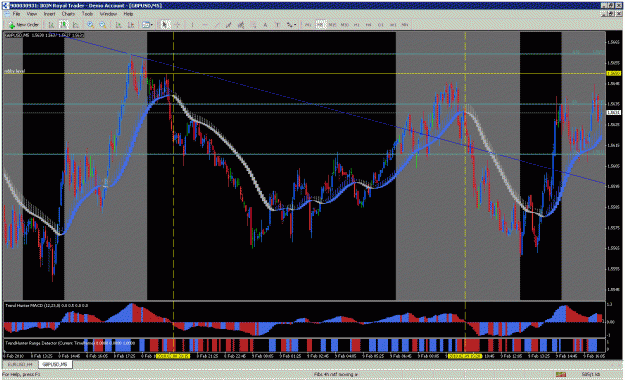Open the Tools menu
The image size is (625, 380).
tap(87, 14)
